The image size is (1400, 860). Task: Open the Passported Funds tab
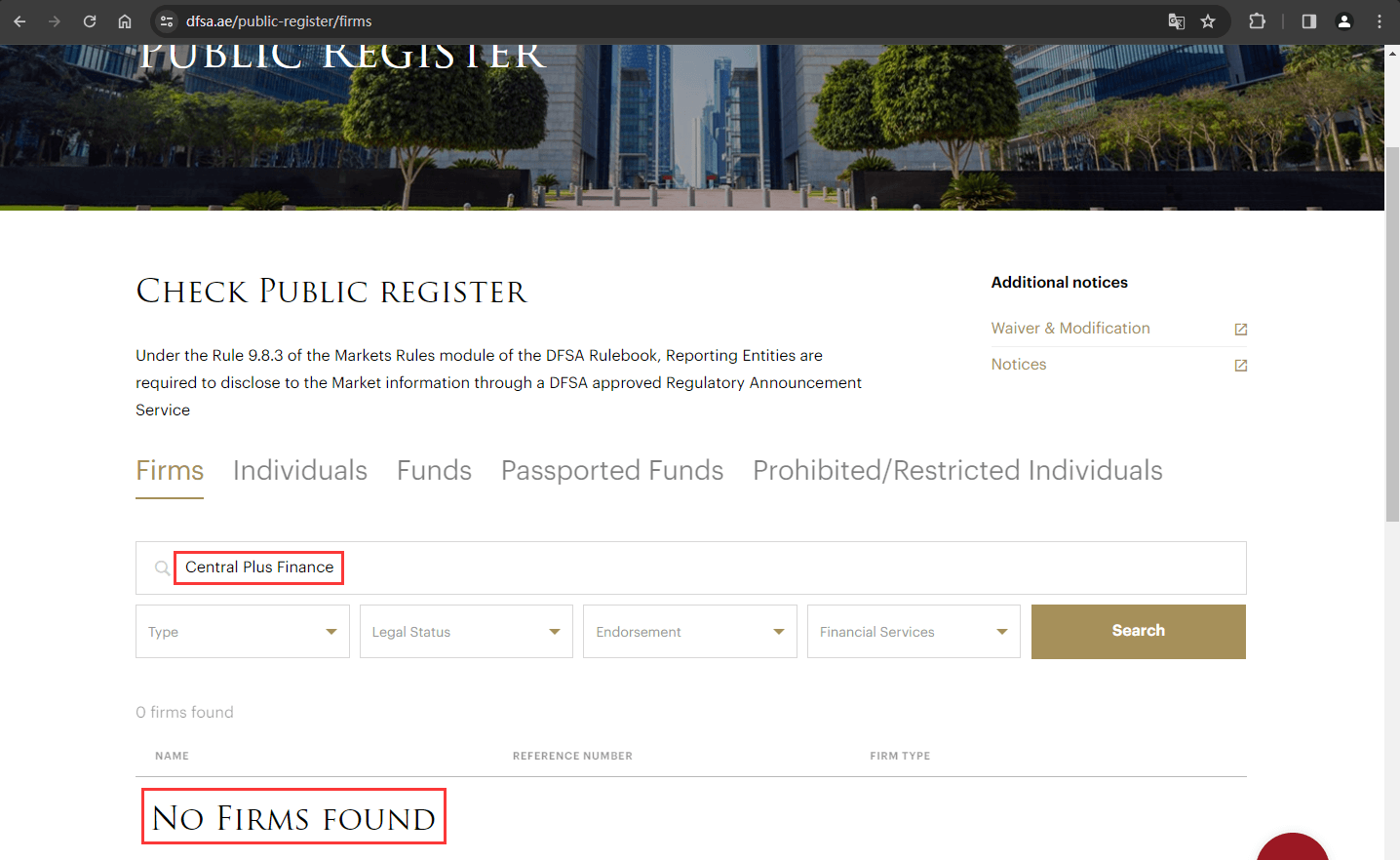612,471
